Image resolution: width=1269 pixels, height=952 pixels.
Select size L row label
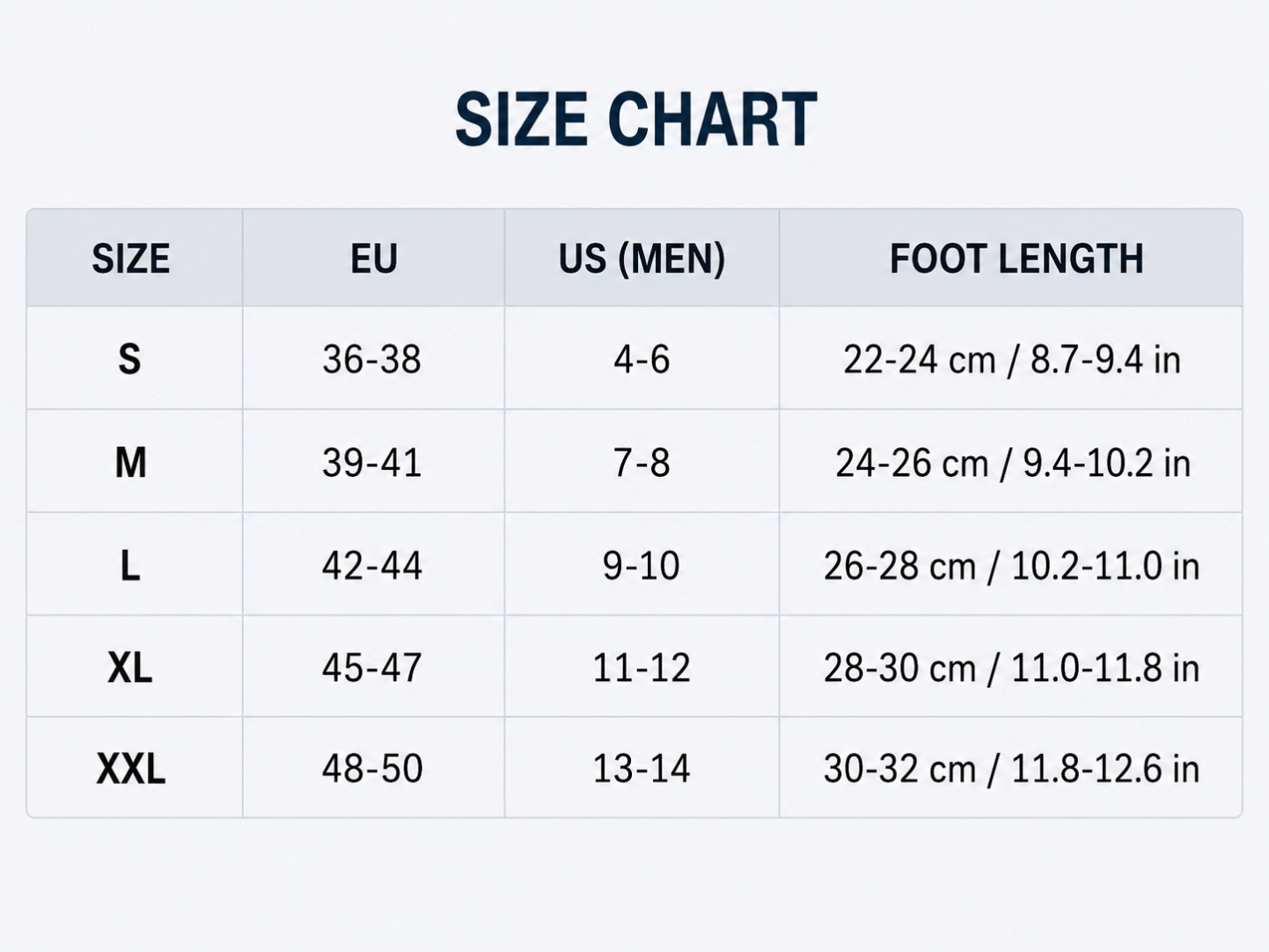click(x=129, y=565)
